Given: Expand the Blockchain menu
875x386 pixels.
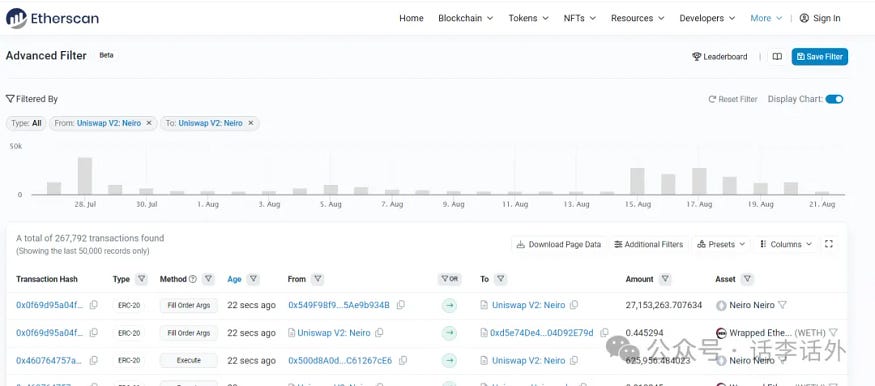Looking at the screenshot, I should click(x=465, y=18).
